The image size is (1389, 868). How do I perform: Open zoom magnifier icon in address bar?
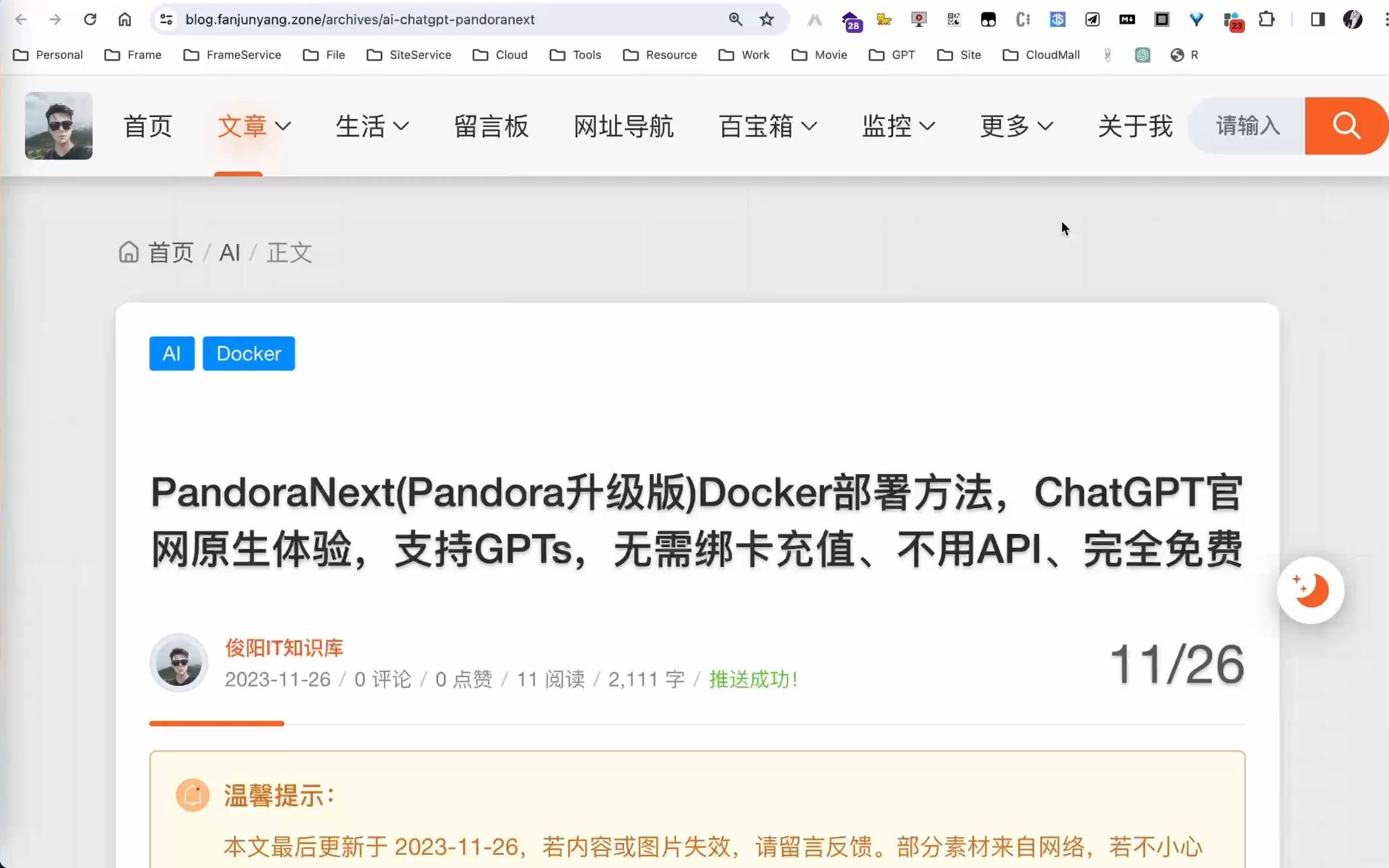click(735, 20)
